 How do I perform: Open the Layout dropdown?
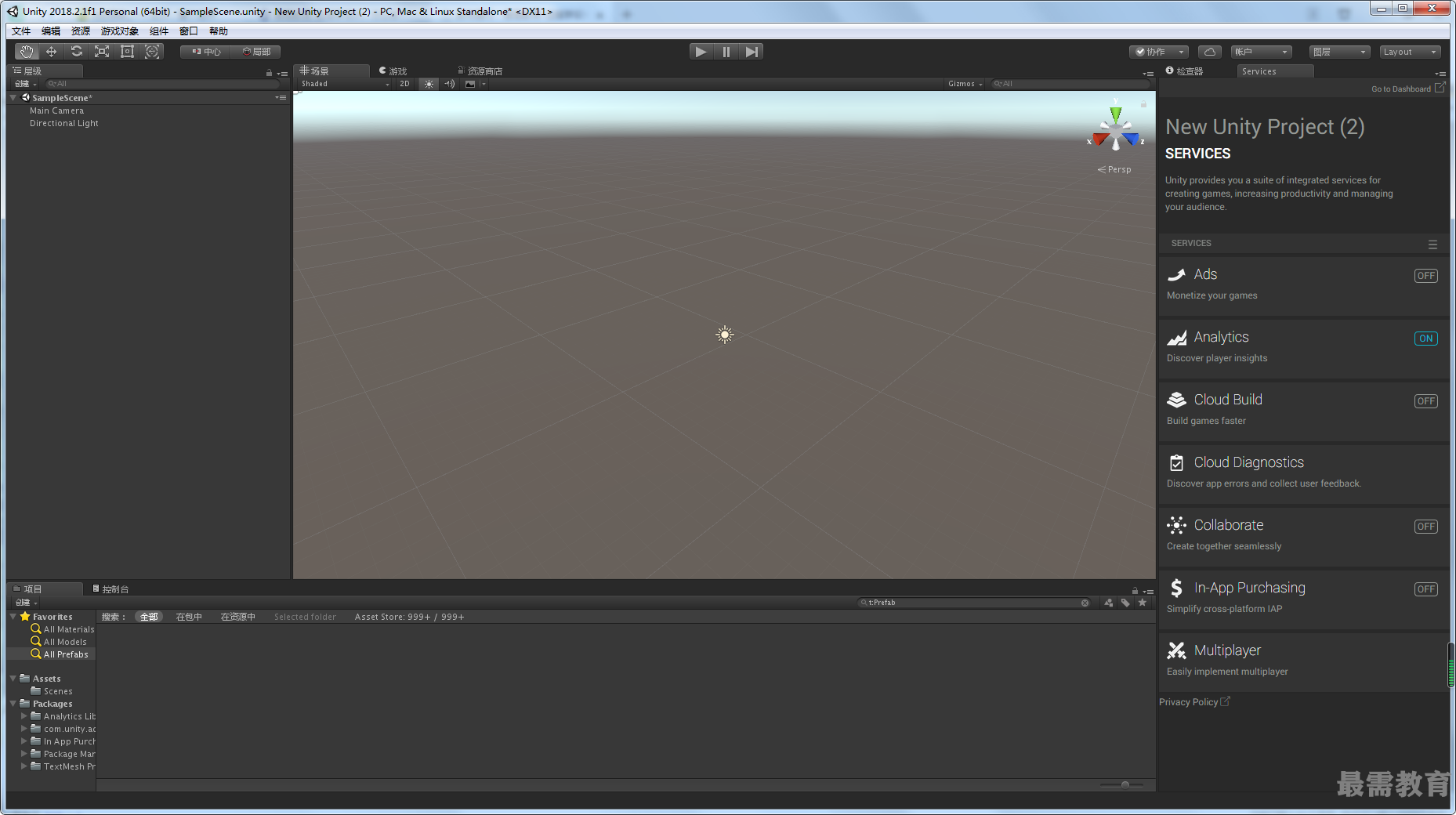point(1409,52)
